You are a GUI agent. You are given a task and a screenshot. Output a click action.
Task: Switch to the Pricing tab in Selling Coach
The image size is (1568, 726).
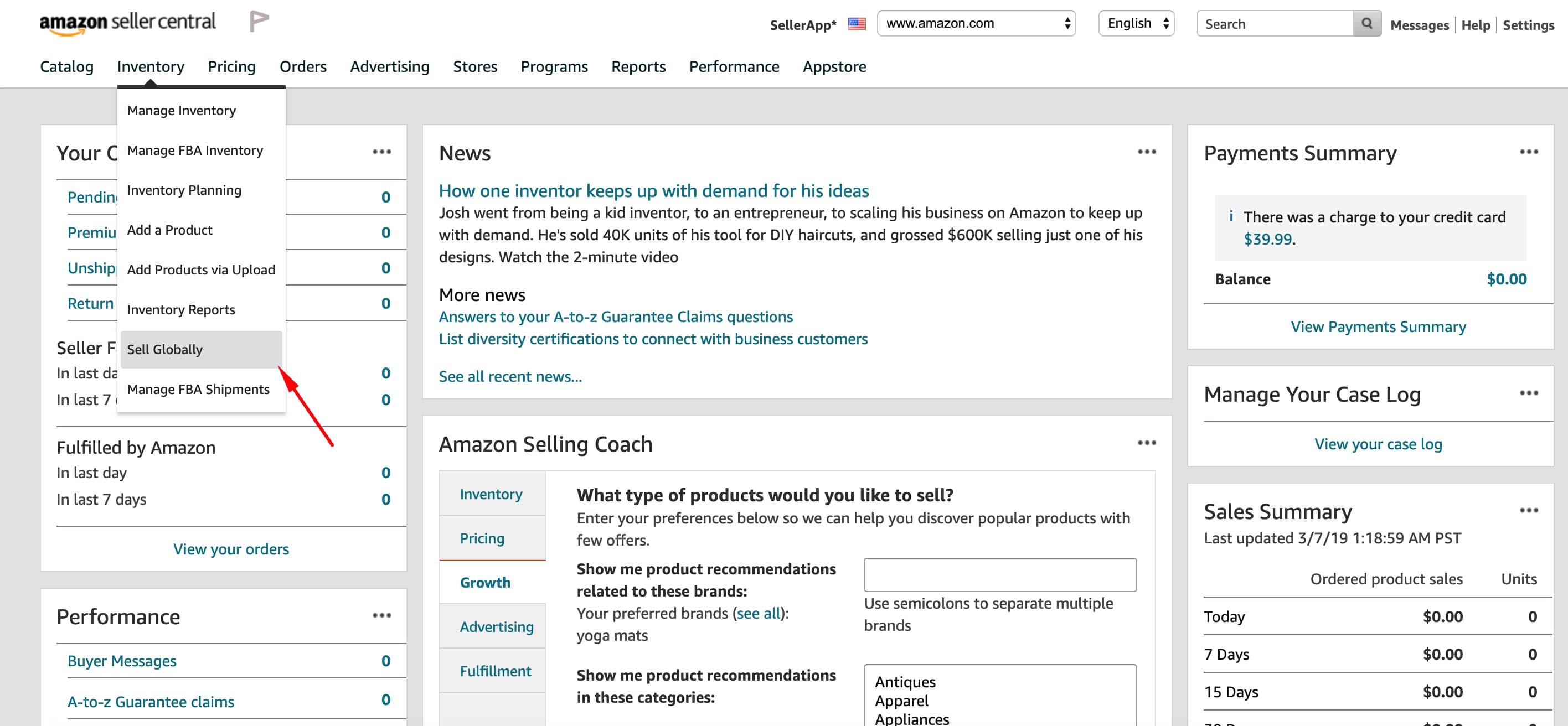point(482,538)
